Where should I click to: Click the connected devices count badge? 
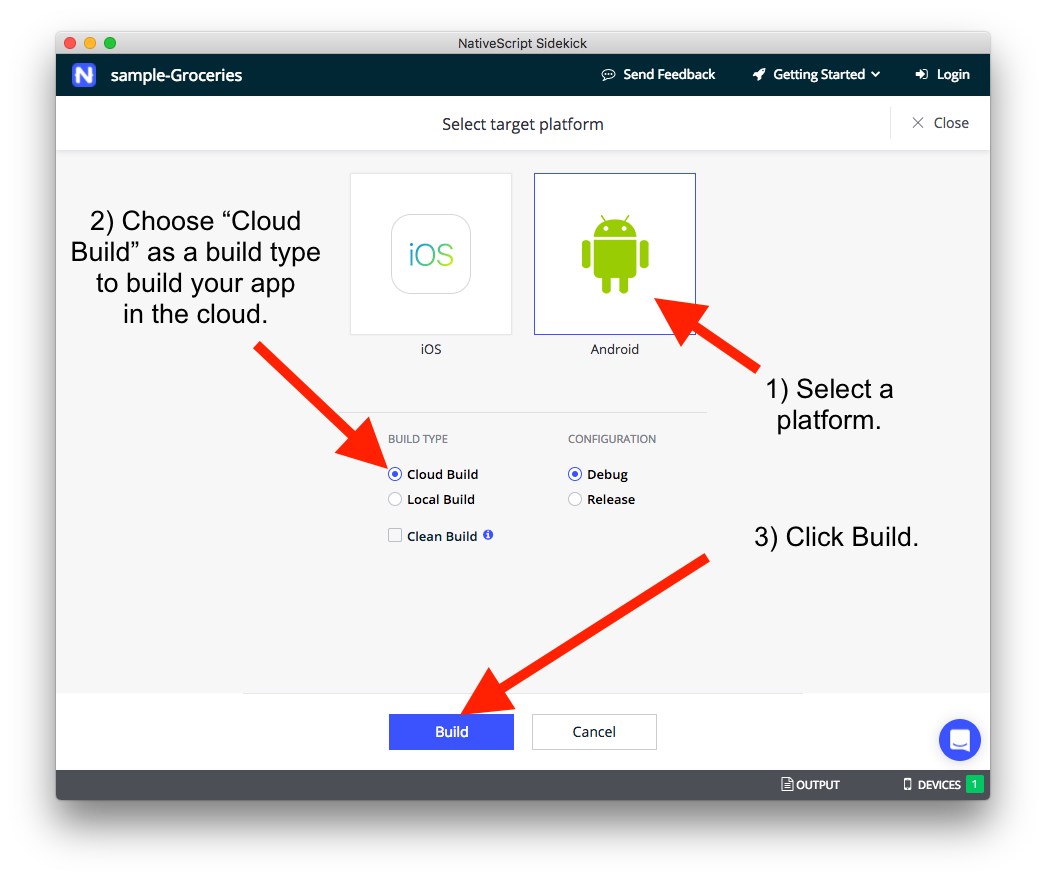(x=974, y=785)
